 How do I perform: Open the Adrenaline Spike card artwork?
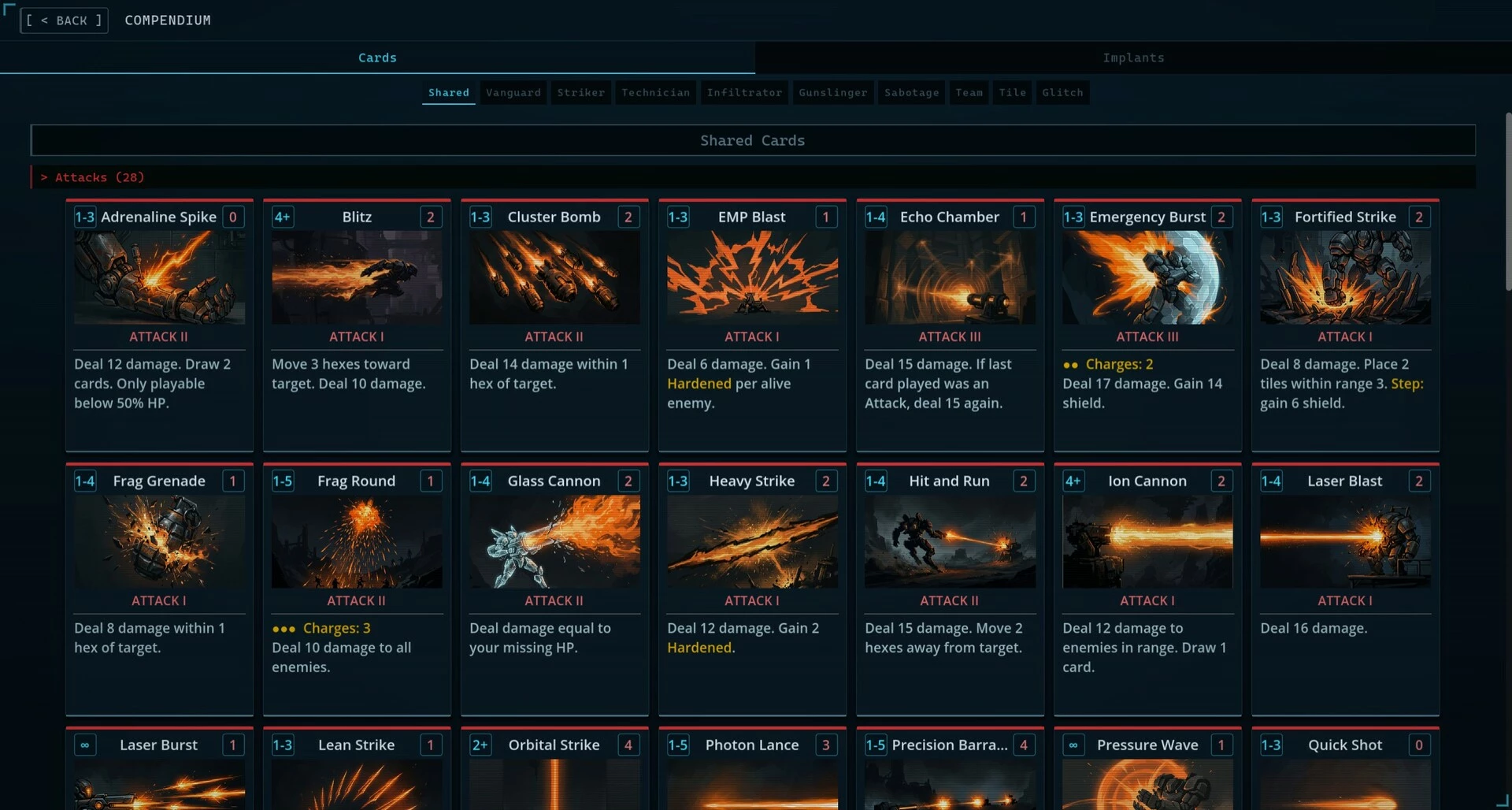(159, 277)
